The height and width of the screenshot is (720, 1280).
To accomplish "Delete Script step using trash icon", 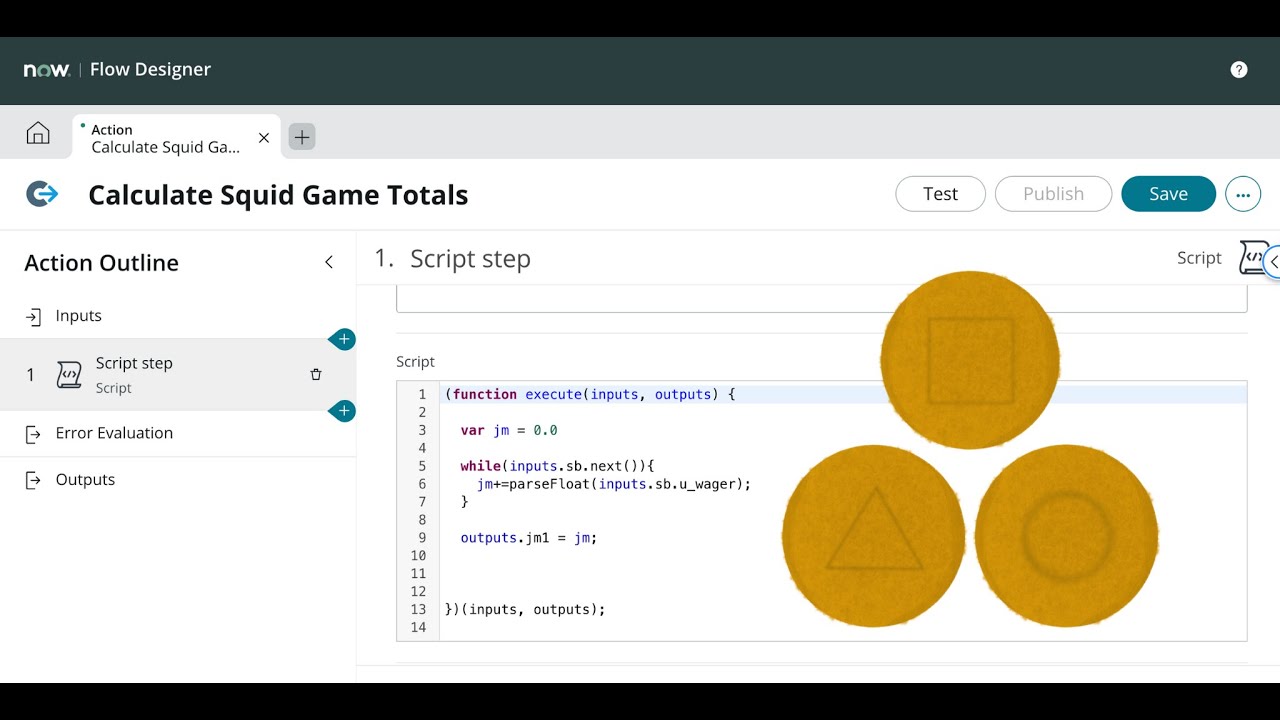I will (316, 375).
